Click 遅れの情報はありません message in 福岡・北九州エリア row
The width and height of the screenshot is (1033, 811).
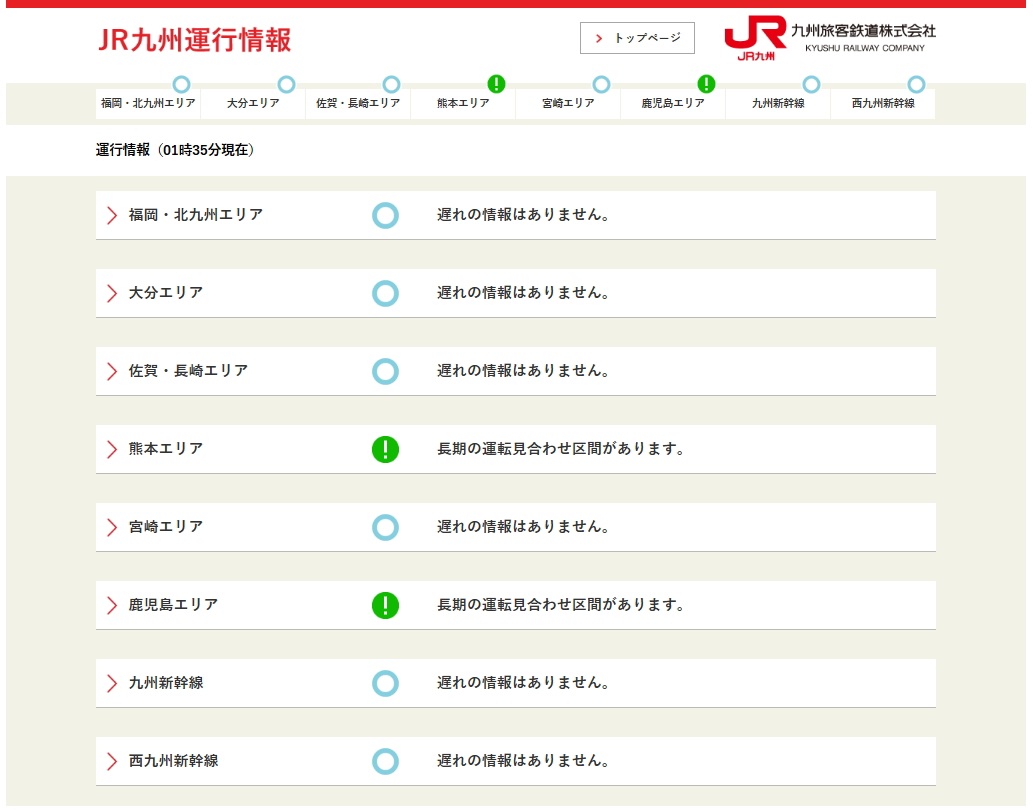[523, 215]
